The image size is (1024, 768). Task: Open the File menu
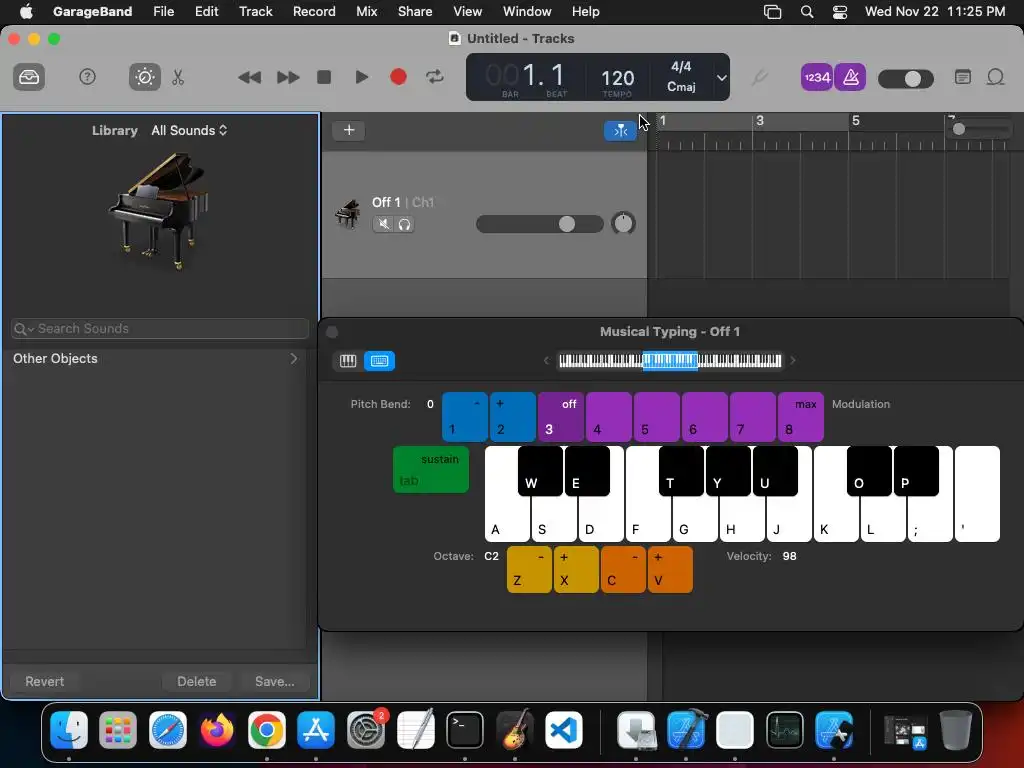[163, 11]
